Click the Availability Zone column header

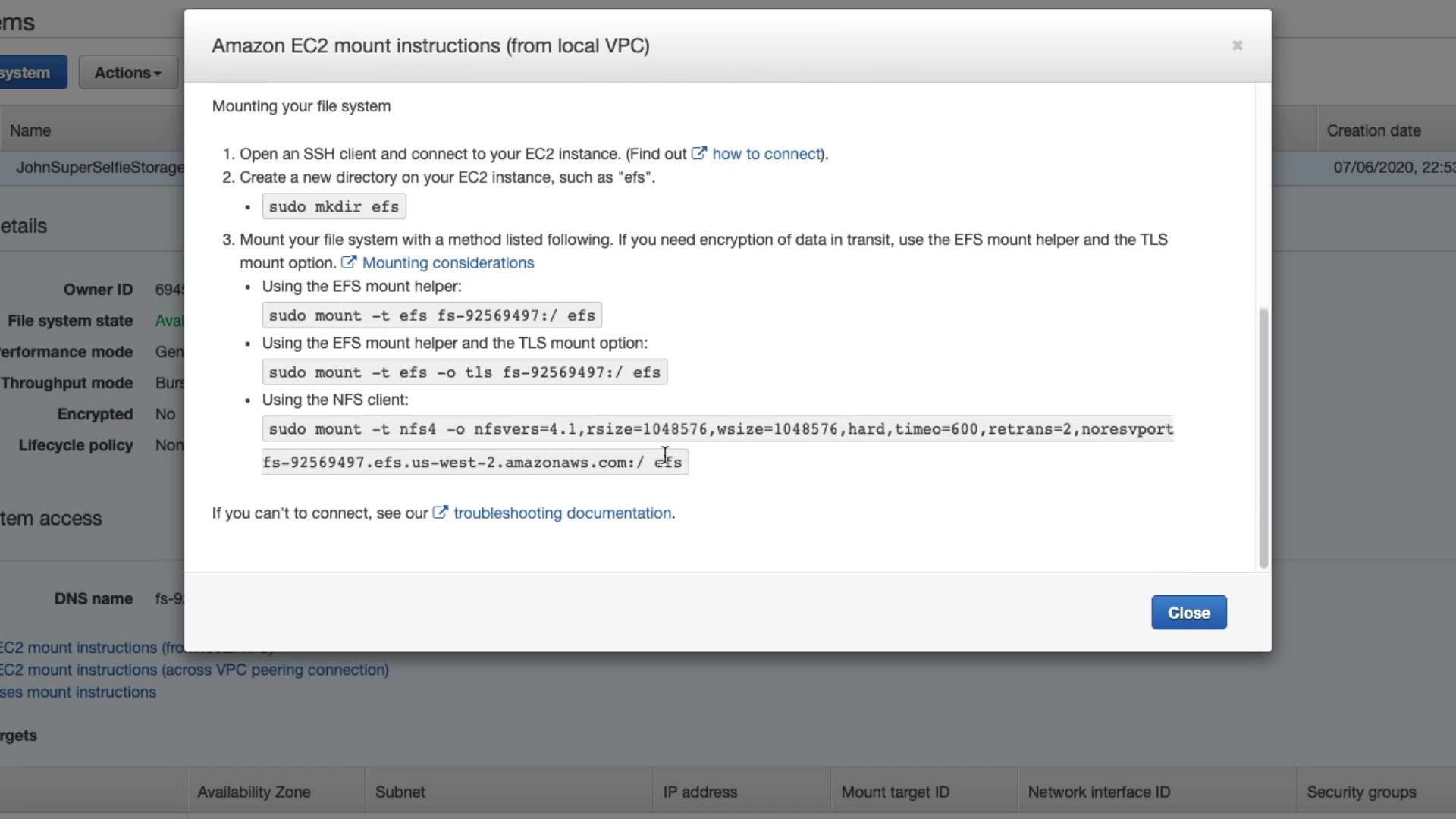[254, 792]
